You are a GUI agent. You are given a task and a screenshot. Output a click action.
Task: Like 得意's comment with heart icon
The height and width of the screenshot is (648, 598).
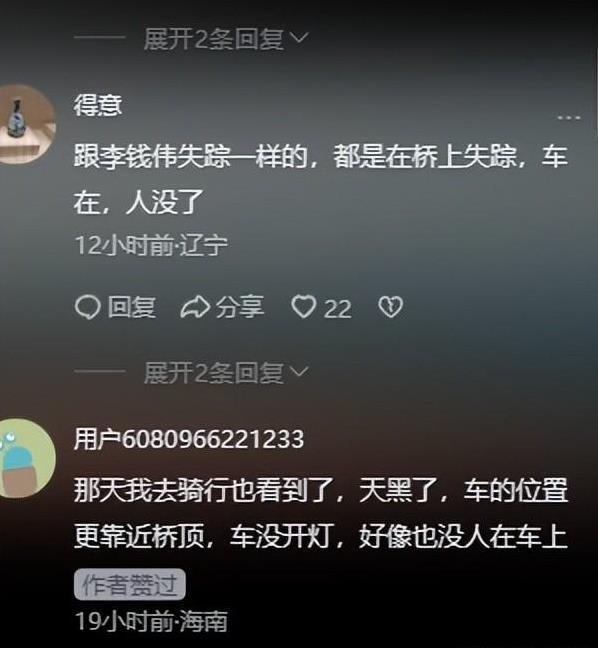coord(304,307)
